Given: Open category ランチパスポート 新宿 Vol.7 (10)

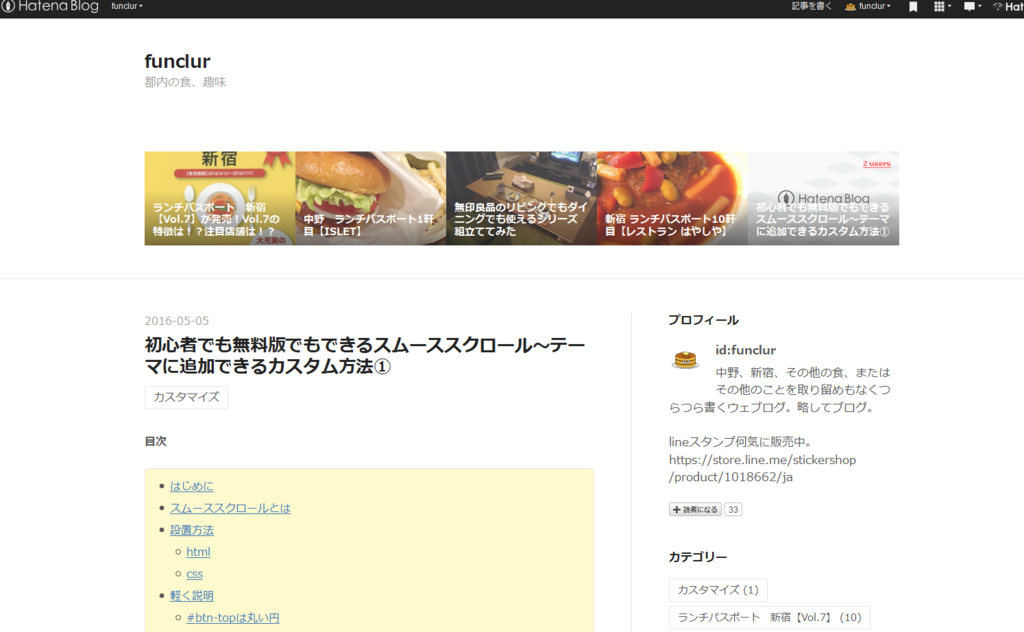Looking at the screenshot, I should (x=769, y=617).
